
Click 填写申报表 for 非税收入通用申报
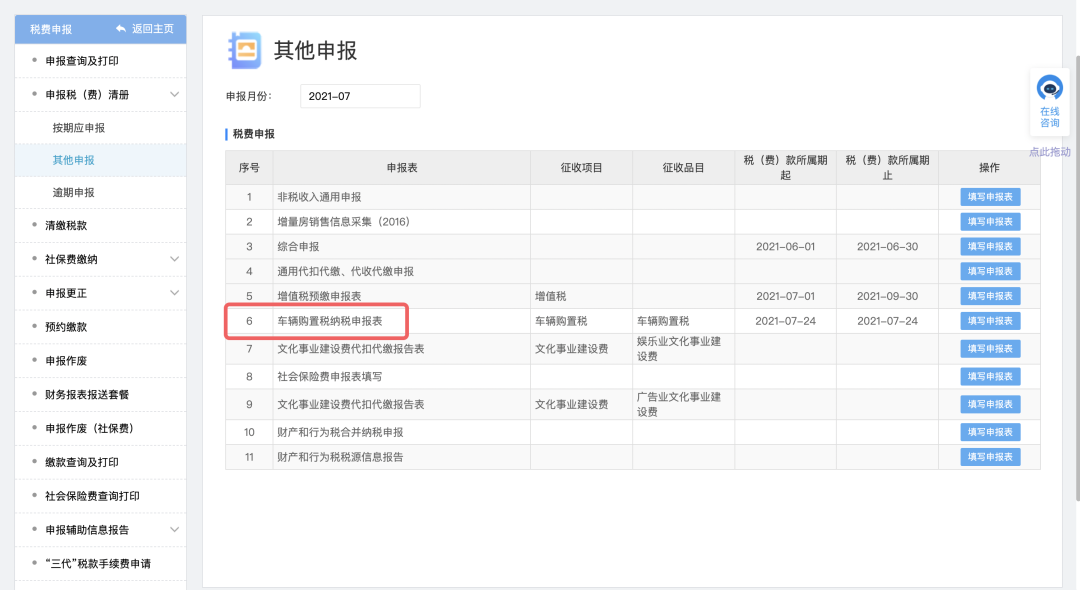click(990, 197)
